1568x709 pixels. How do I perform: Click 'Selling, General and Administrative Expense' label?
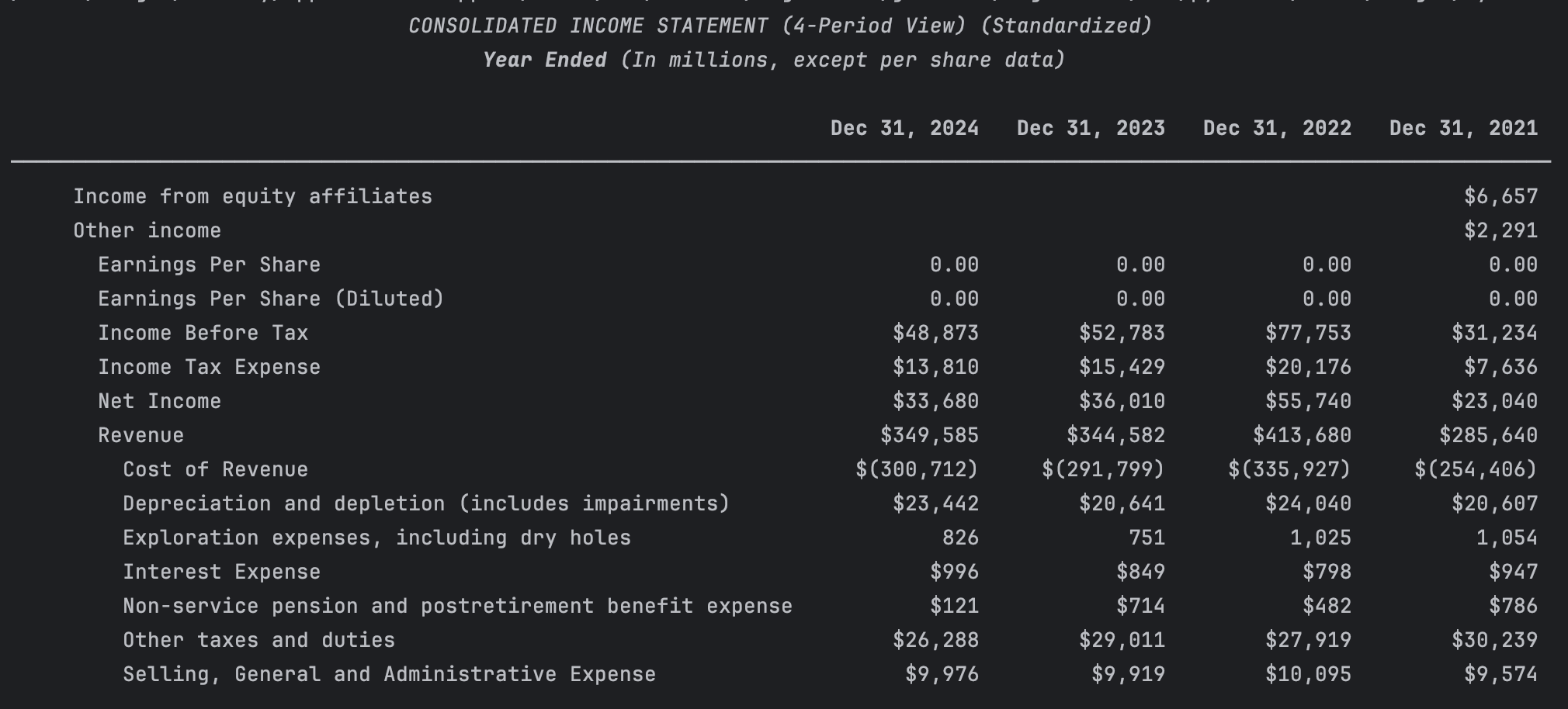click(390, 674)
